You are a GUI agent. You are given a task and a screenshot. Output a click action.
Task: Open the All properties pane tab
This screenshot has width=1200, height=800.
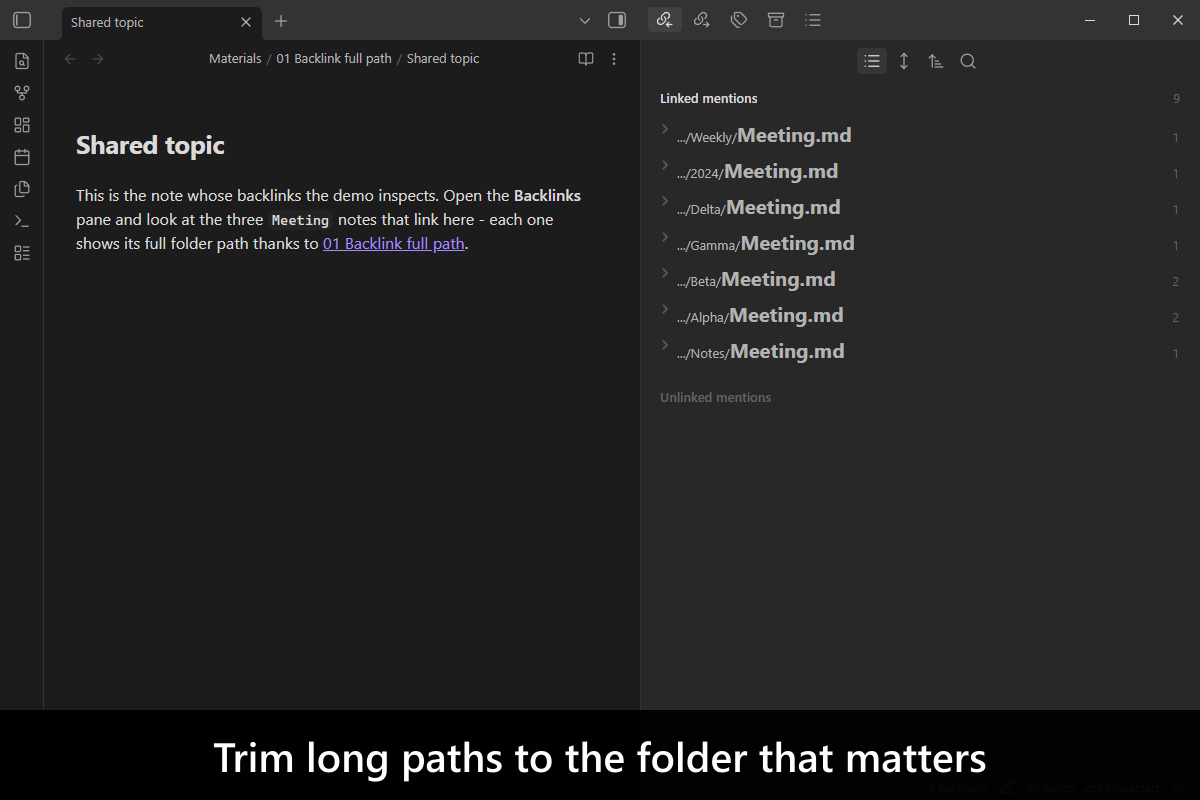(x=776, y=19)
